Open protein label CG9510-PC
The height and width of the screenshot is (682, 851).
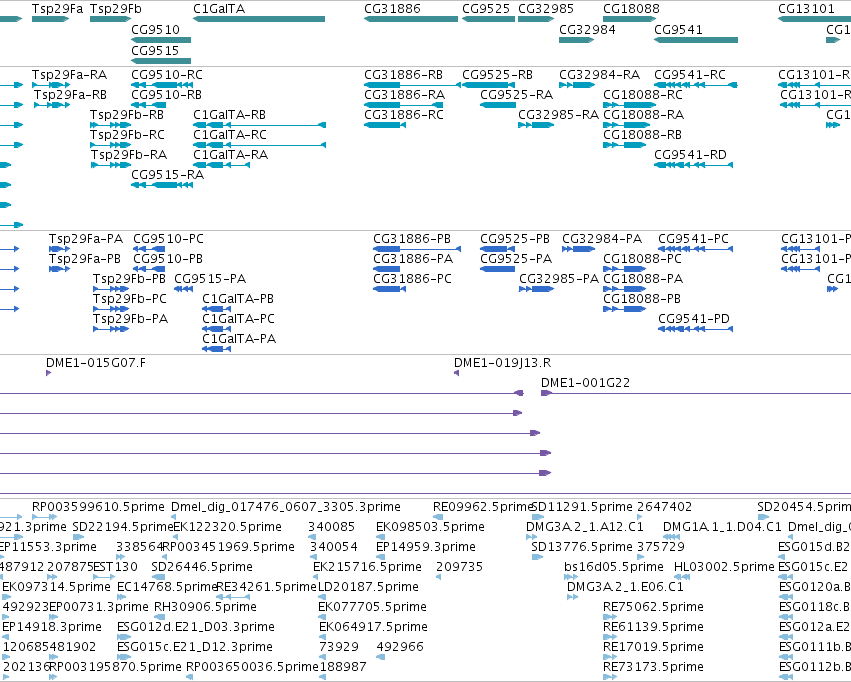click(x=169, y=239)
